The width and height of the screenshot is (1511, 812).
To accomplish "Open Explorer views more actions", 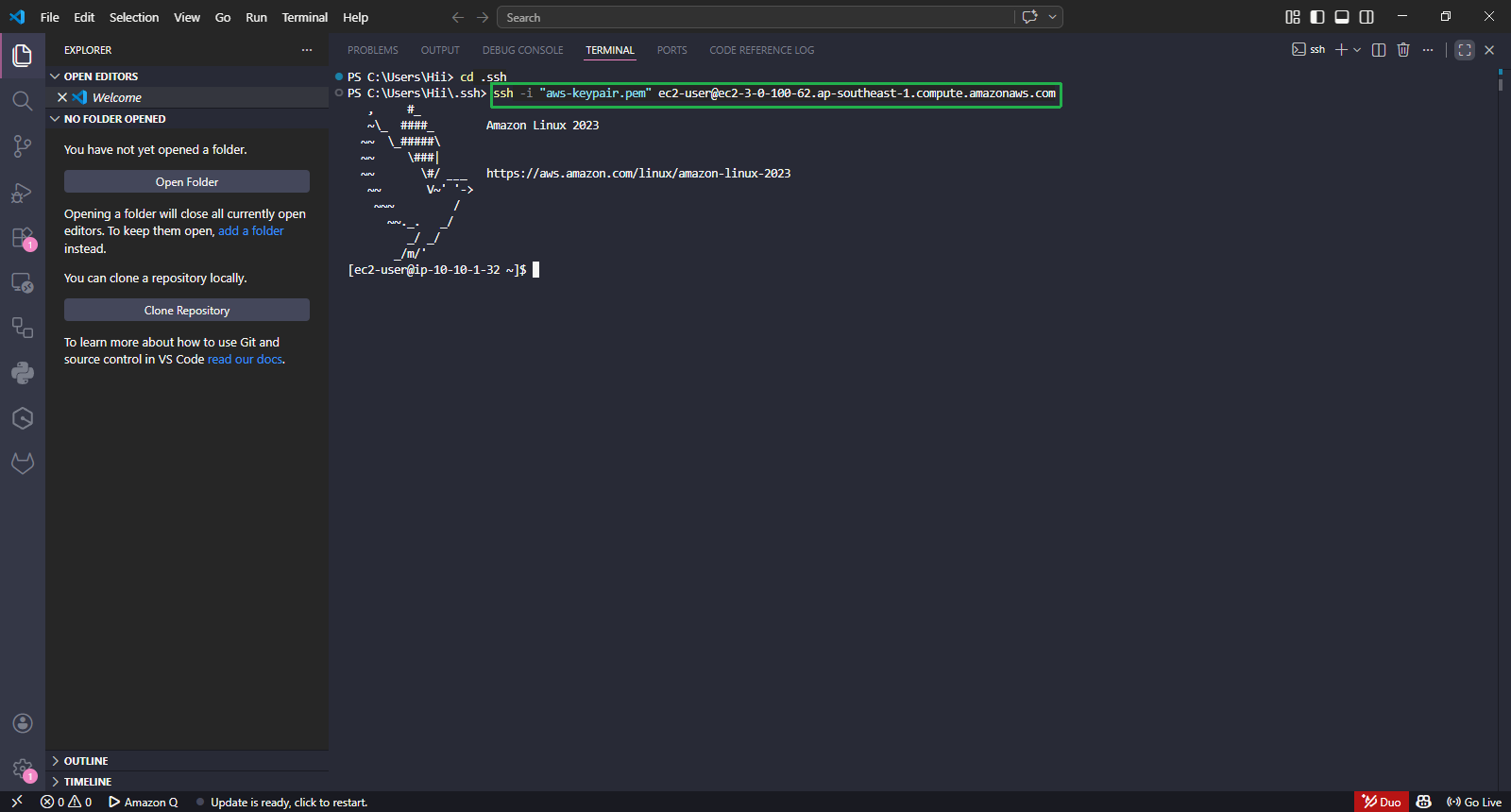I will pyautogui.click(x=307, y=50).
